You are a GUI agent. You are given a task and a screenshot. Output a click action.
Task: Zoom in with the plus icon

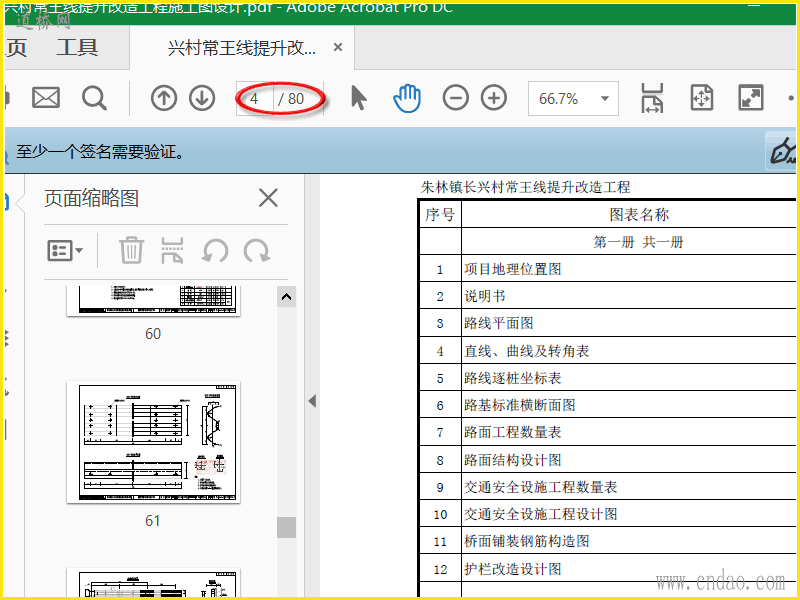[494, 98]
